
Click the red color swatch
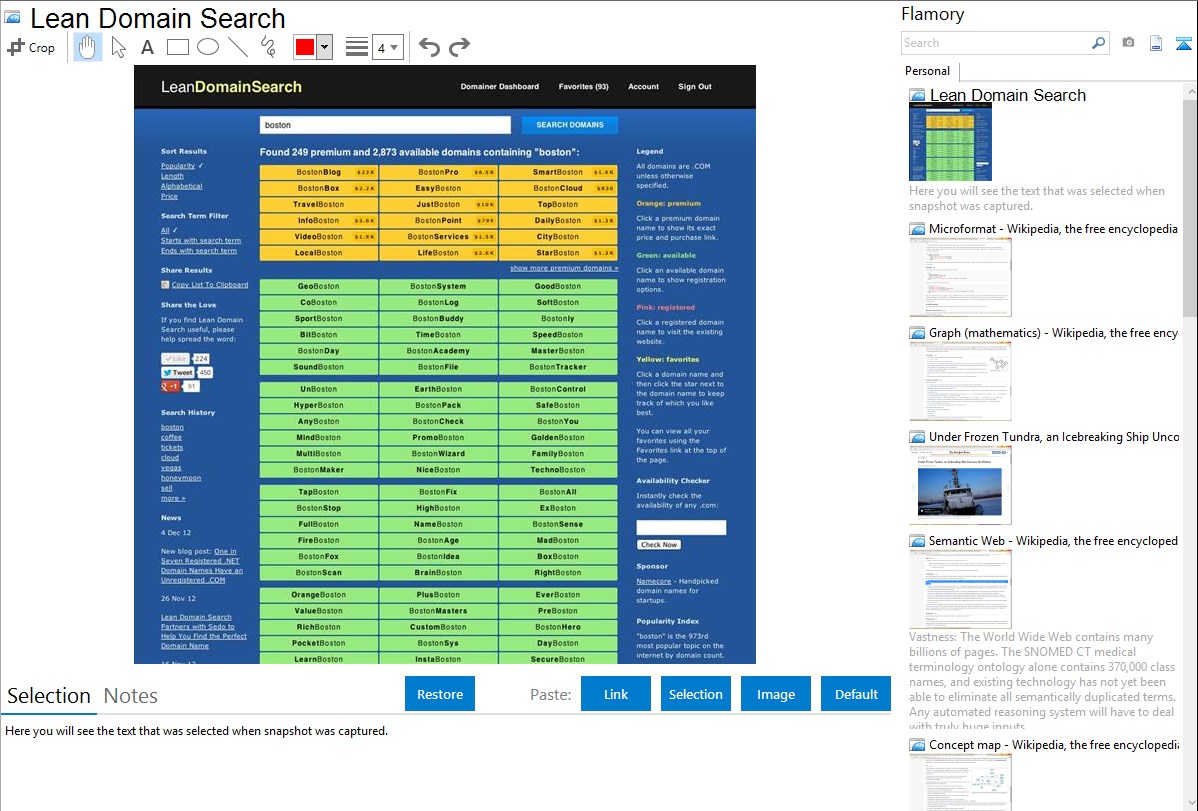pyautogui.click(x=305, y=47)
